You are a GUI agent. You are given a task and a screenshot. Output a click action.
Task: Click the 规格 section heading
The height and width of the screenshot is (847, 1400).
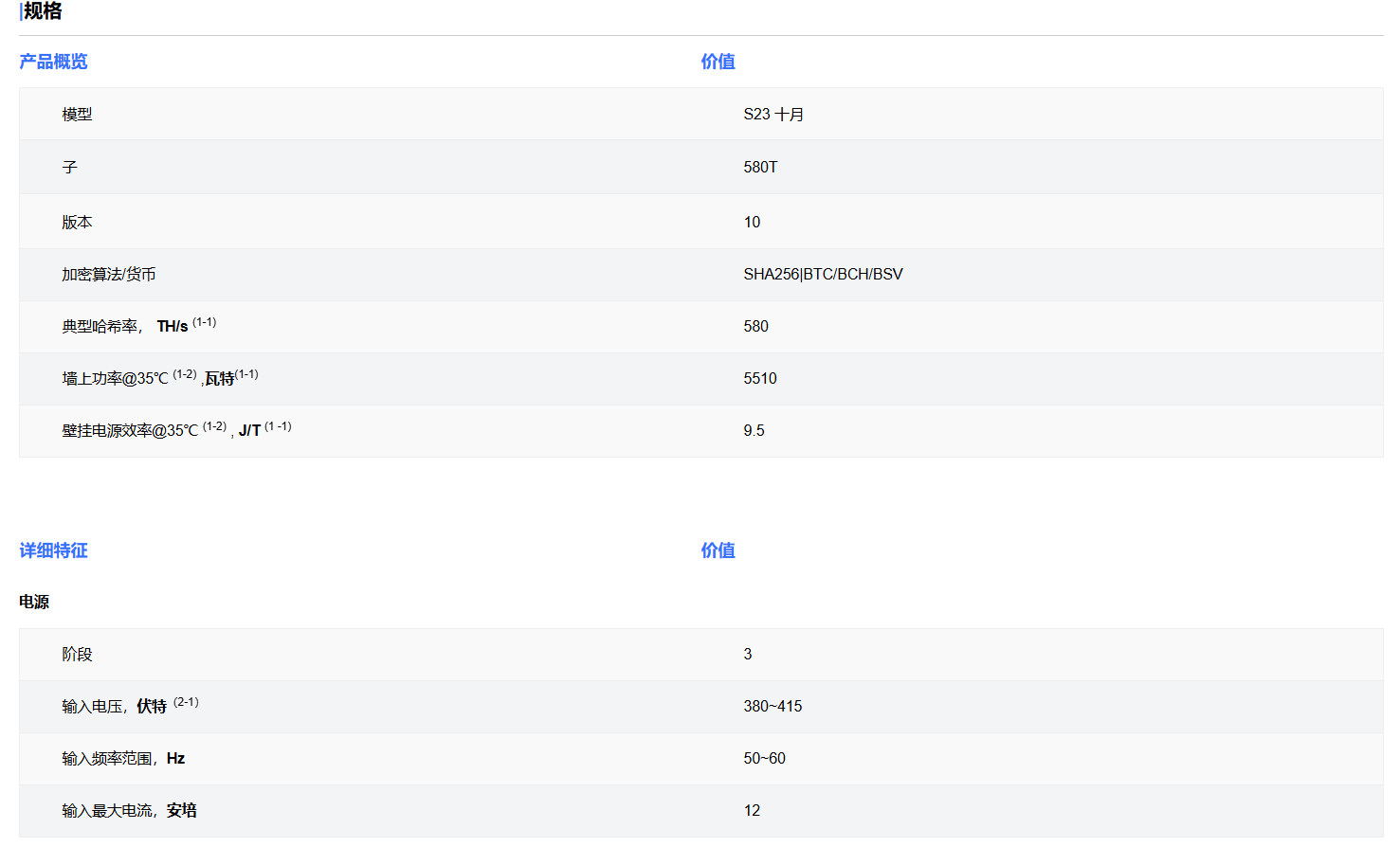pos(43,11)
